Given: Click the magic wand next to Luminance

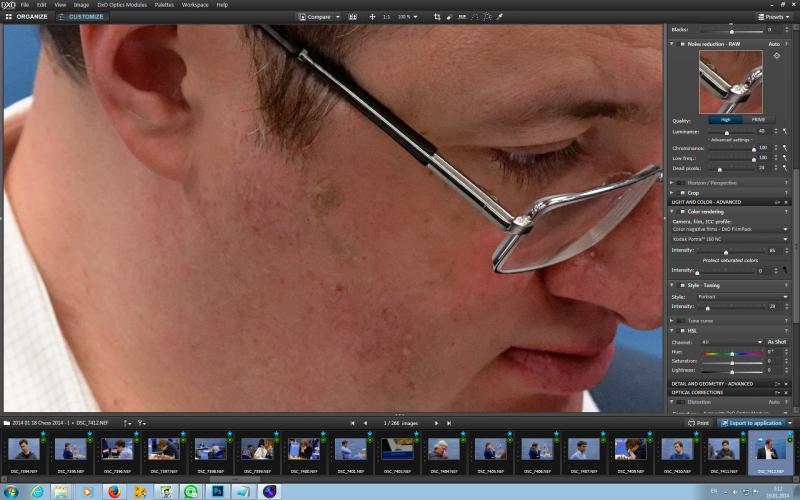Looking at the screenshot, I should [785, 132].
